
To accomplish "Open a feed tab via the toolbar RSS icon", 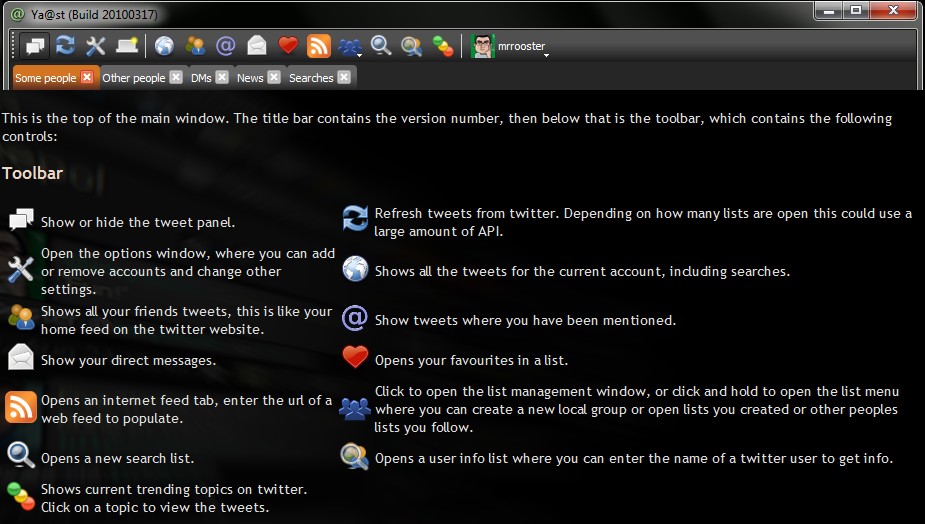I will 319,46.
